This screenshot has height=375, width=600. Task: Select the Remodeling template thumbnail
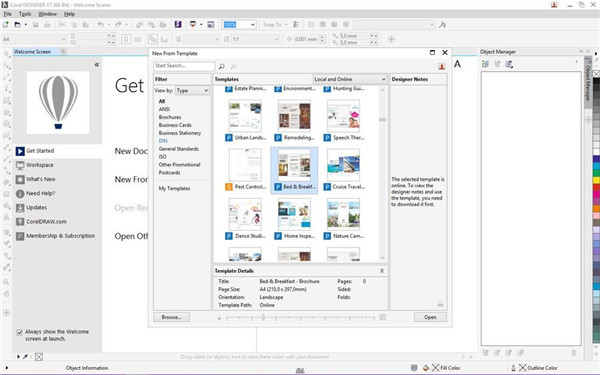294,116
